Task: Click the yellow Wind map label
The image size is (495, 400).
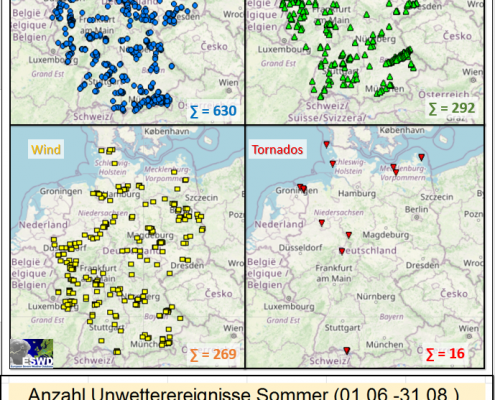Action: [x=46, y=150]
